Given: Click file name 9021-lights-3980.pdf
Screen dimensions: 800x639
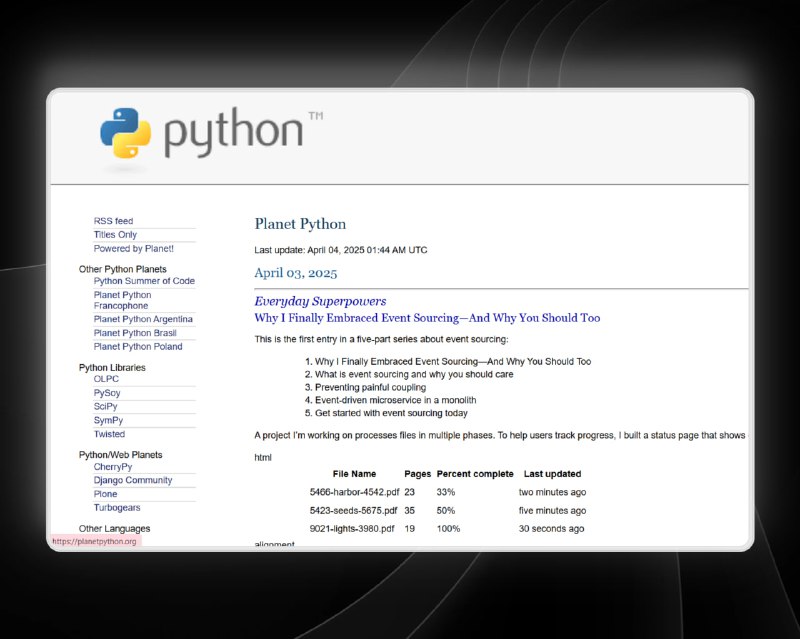Looking at the screenshot, I should coord(352,529).
